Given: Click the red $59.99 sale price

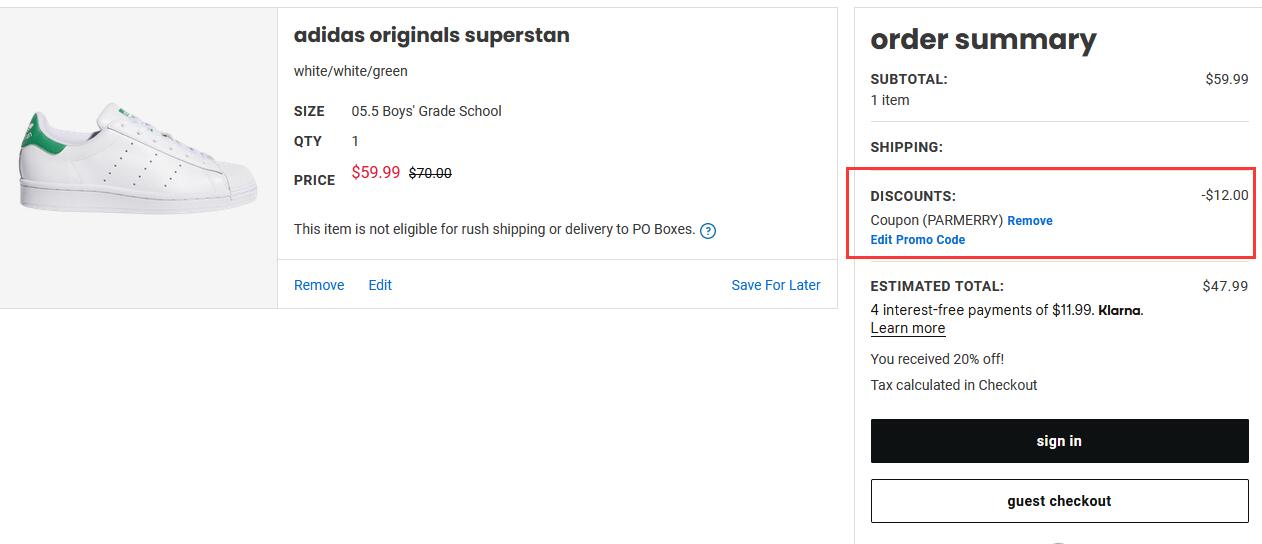Looking at the screenshot, I should (376, 172).
